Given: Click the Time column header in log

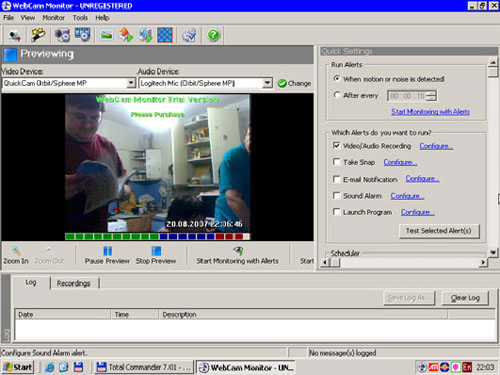Looking at the screenshot, I should click(134, 314).
